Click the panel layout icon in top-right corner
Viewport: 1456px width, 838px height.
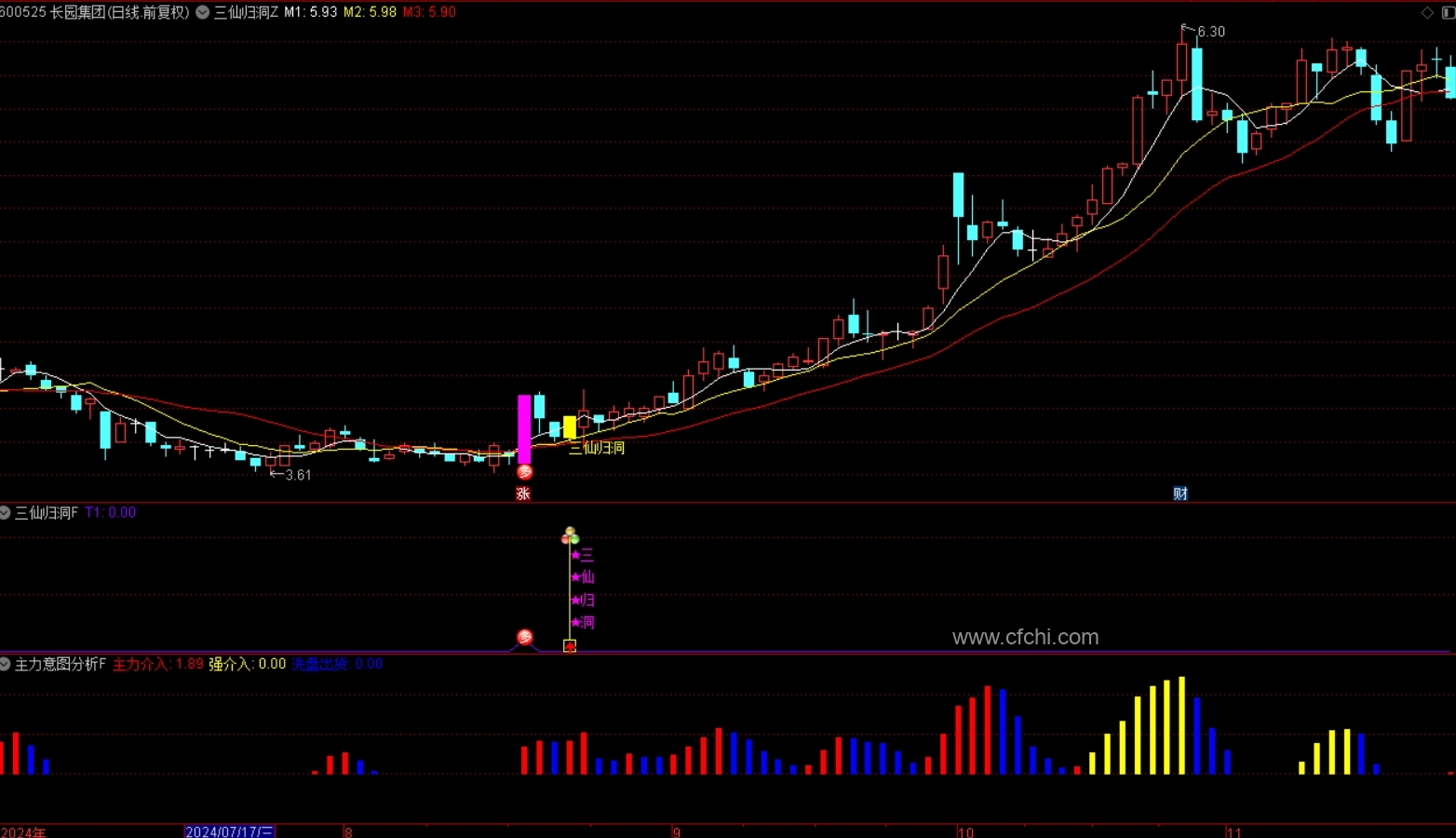(1449, 12)
